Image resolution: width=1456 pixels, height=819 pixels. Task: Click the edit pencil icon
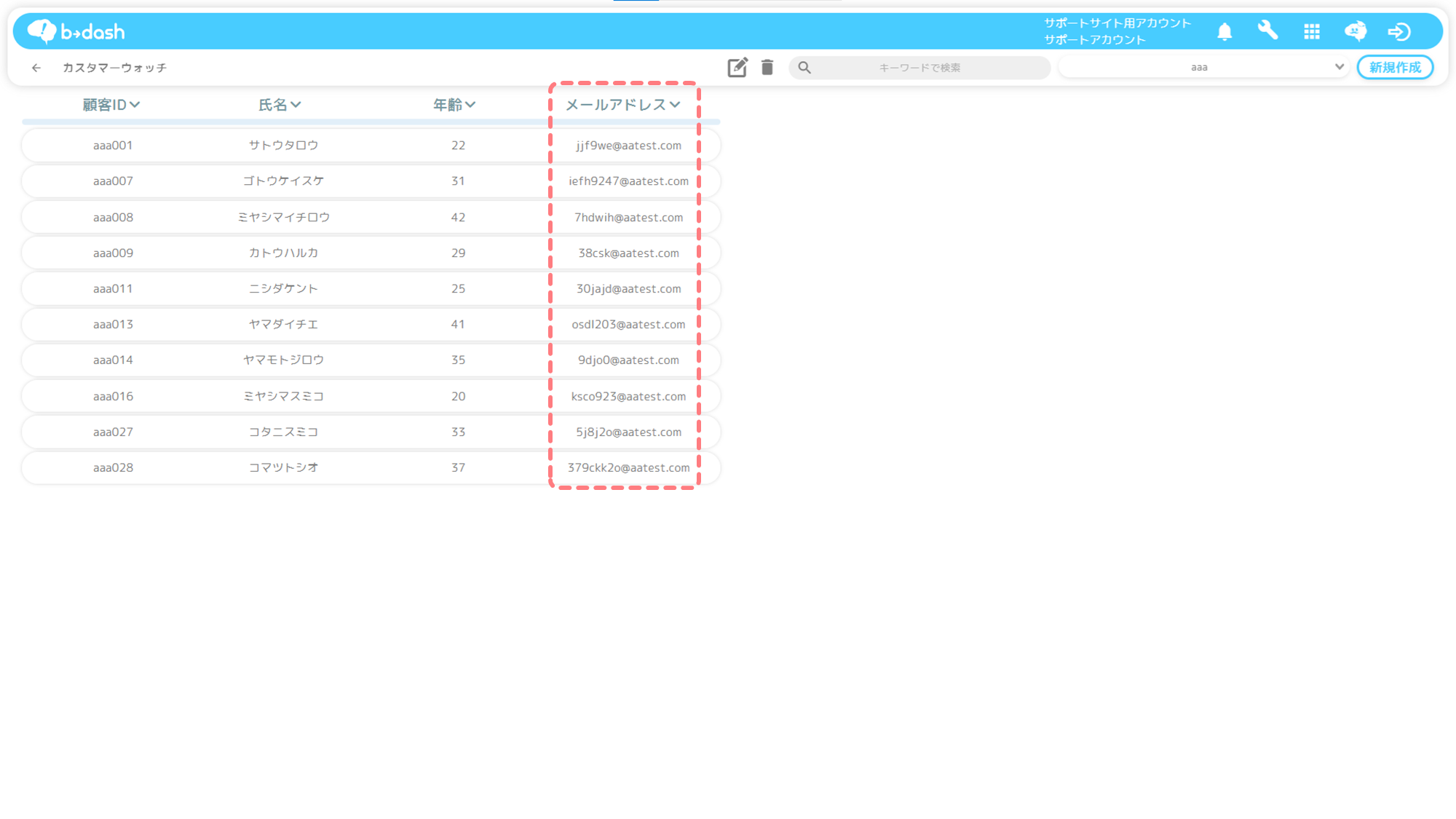tap(737, 67)
